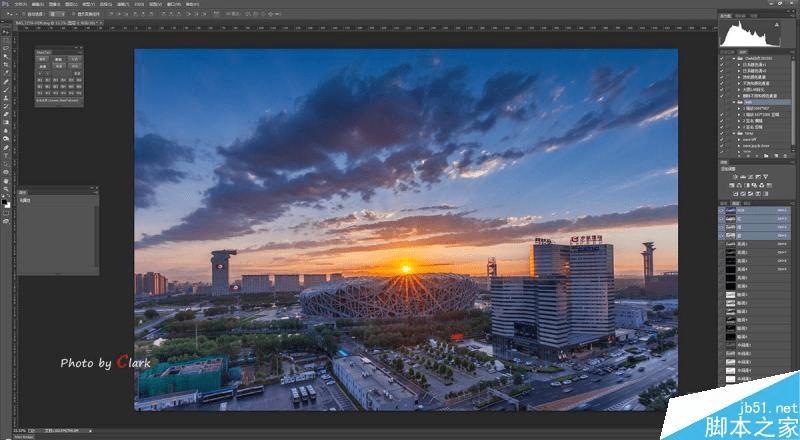Open the Window menu
This screenshot has width=800, height=440.
173,5
